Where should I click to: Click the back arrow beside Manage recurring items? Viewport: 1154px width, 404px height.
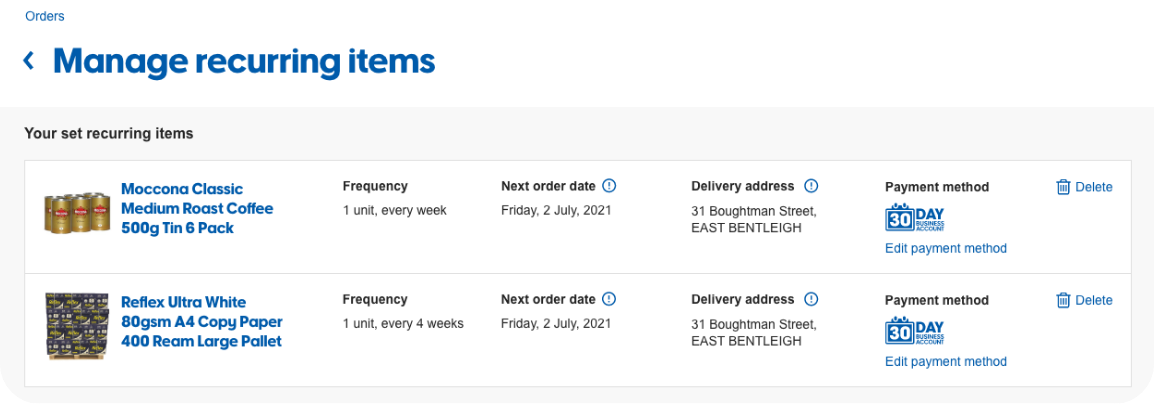29,61
